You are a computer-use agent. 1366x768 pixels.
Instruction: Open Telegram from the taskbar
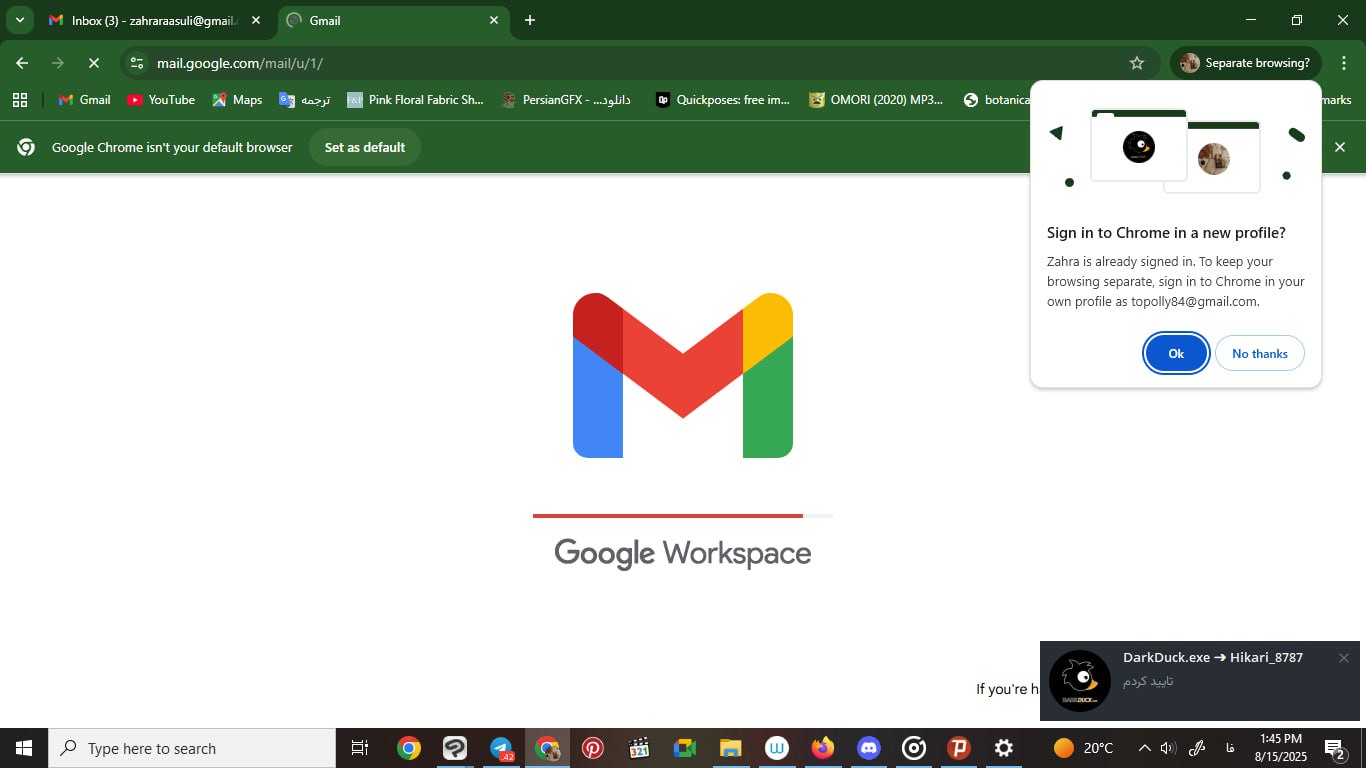[x=501, y=748]
